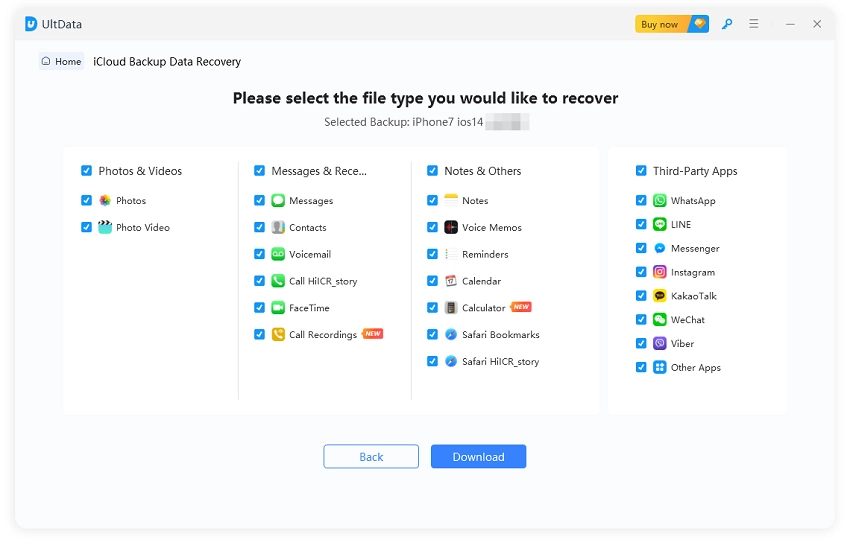Screen dimensions: 850x551
Task: Click the Photo Video clapperboard icon
Action: pyautogui.click(x=105, y=227)
